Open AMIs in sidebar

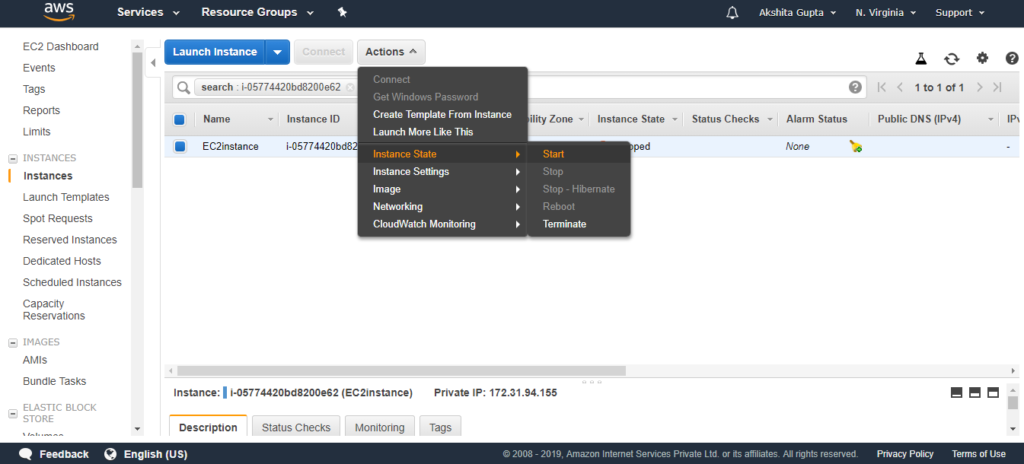pos(35,360)
